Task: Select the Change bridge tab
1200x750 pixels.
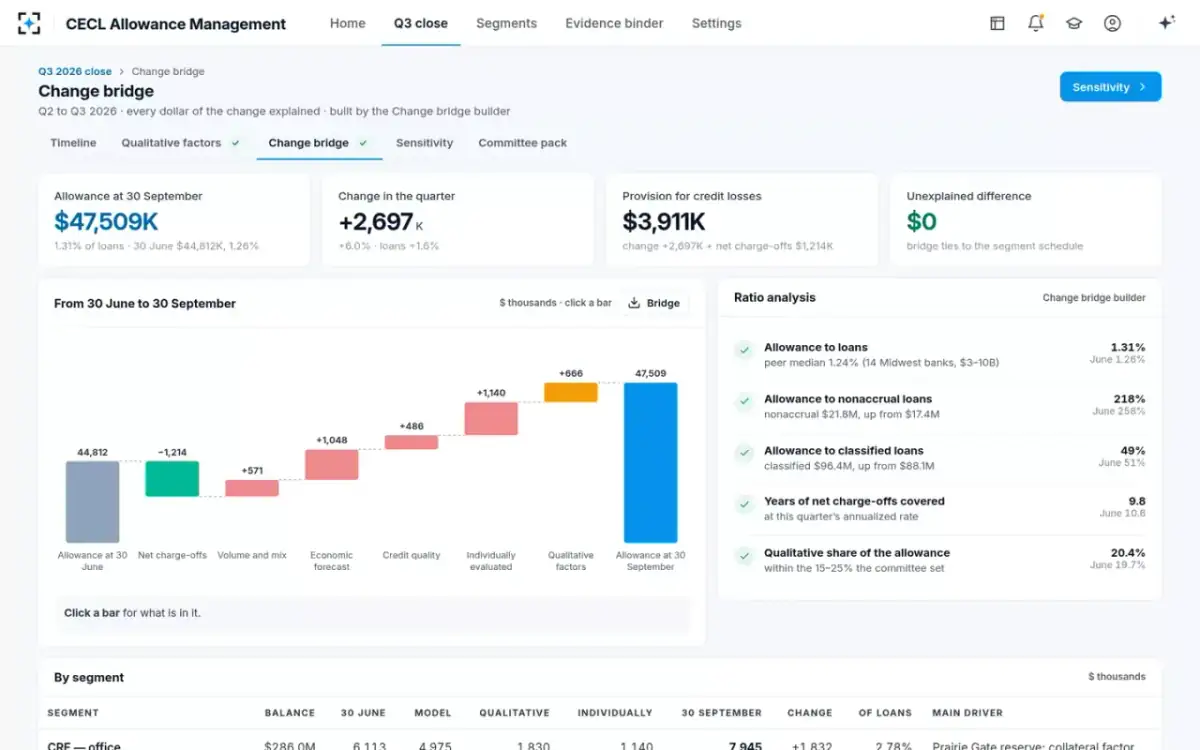Action: (x=318, y=143)
